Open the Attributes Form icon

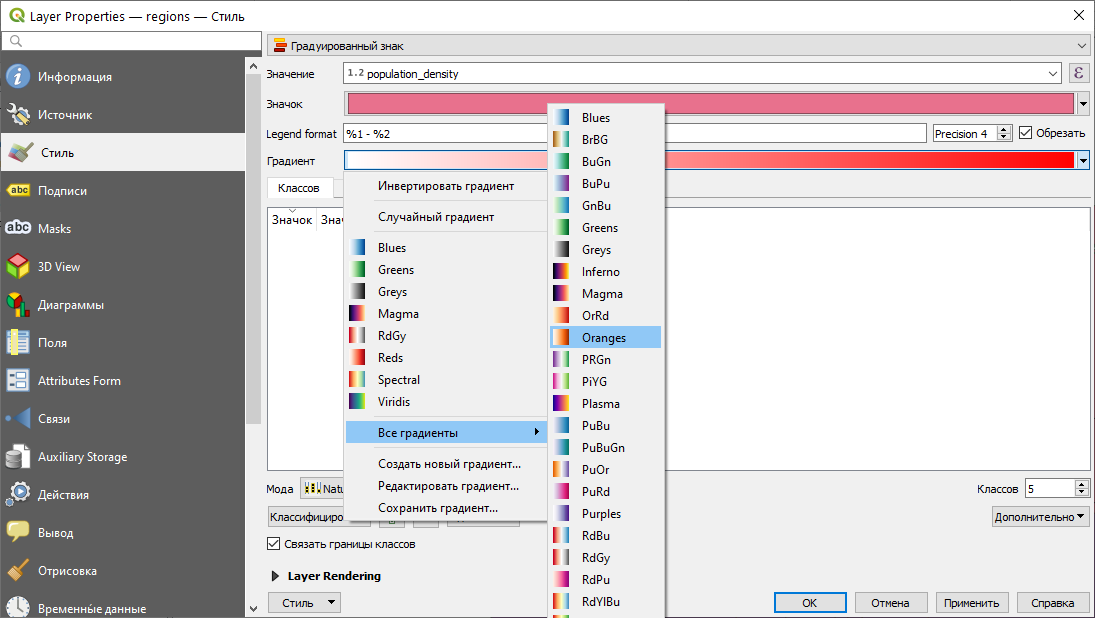(x=18, y=381)
